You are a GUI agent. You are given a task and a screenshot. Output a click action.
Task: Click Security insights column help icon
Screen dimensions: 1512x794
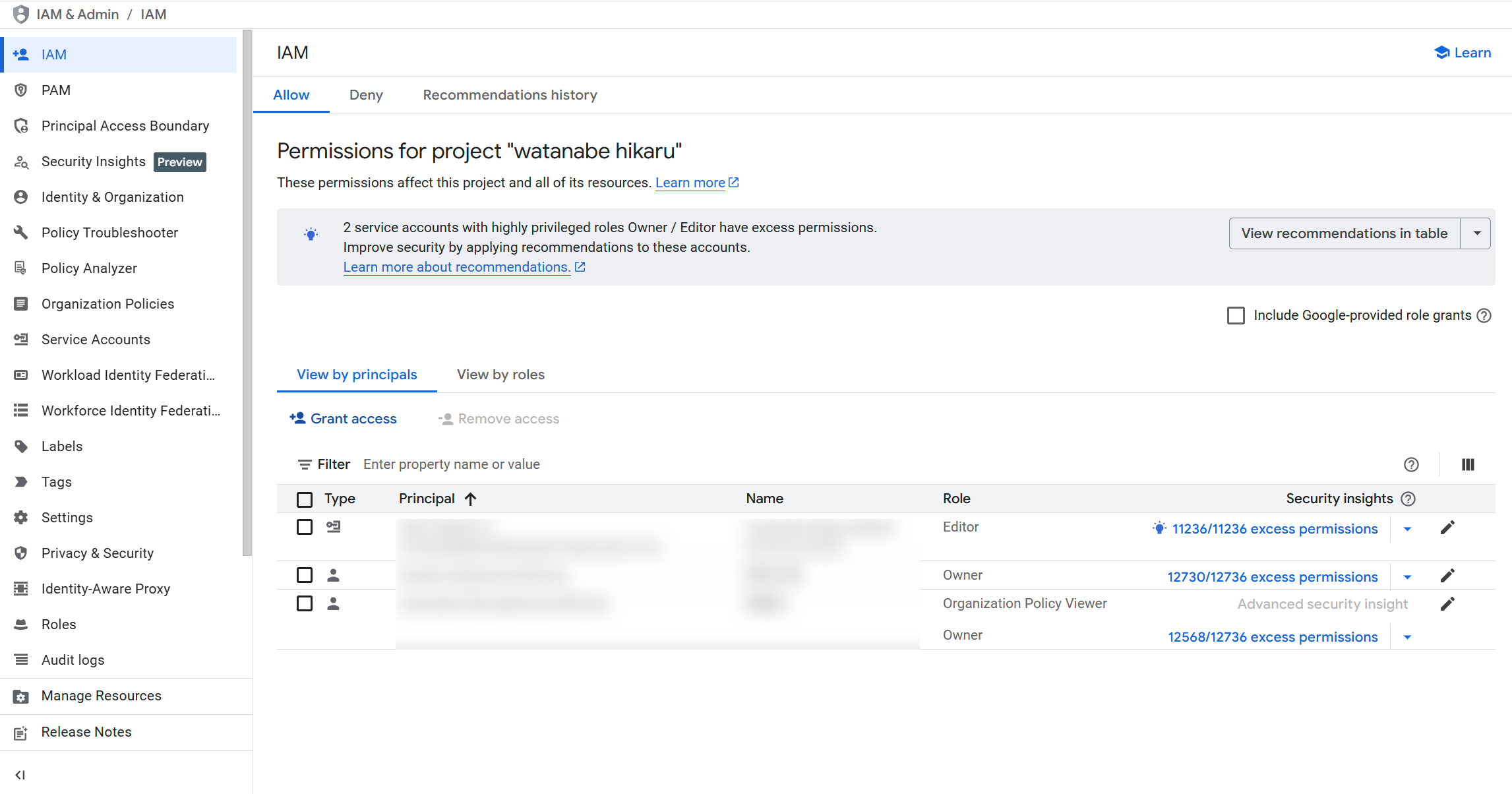point(1408,499)
